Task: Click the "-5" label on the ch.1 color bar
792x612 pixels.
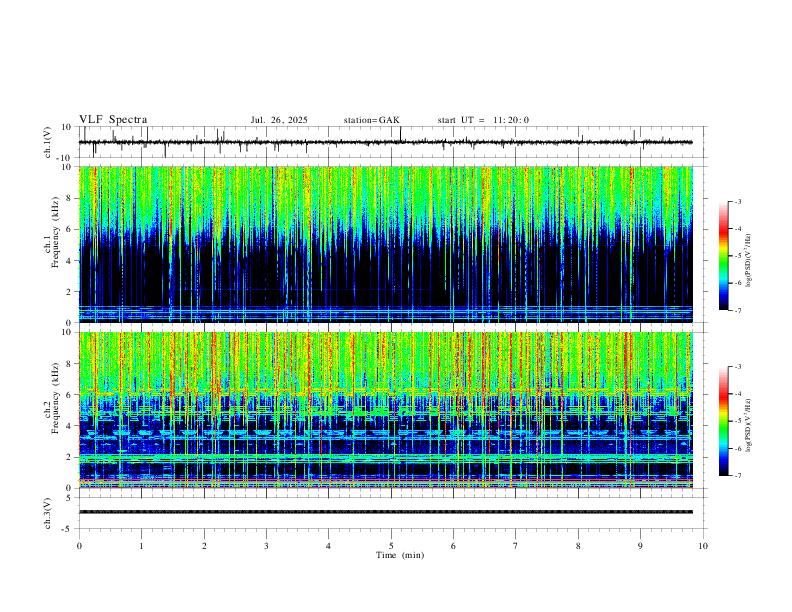Action: pyautogui.click(x=738, y=256)
